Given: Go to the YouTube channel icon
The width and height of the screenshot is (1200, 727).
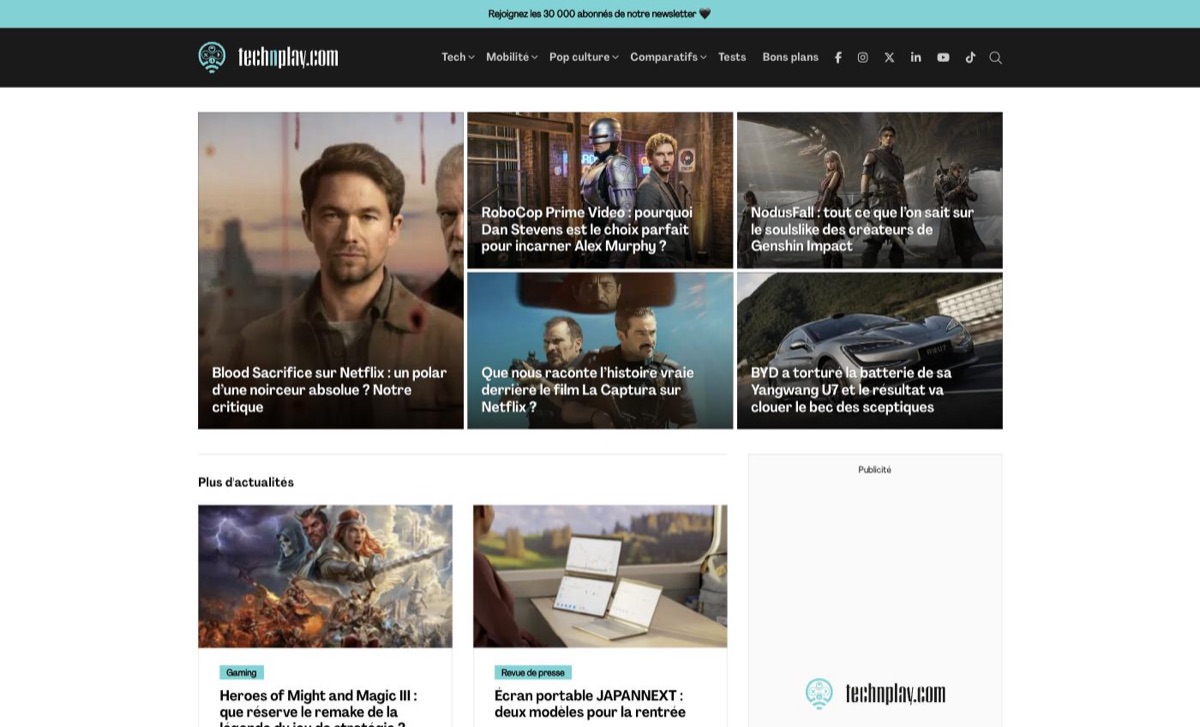Looking at the screenshot, I should (943, 57).
